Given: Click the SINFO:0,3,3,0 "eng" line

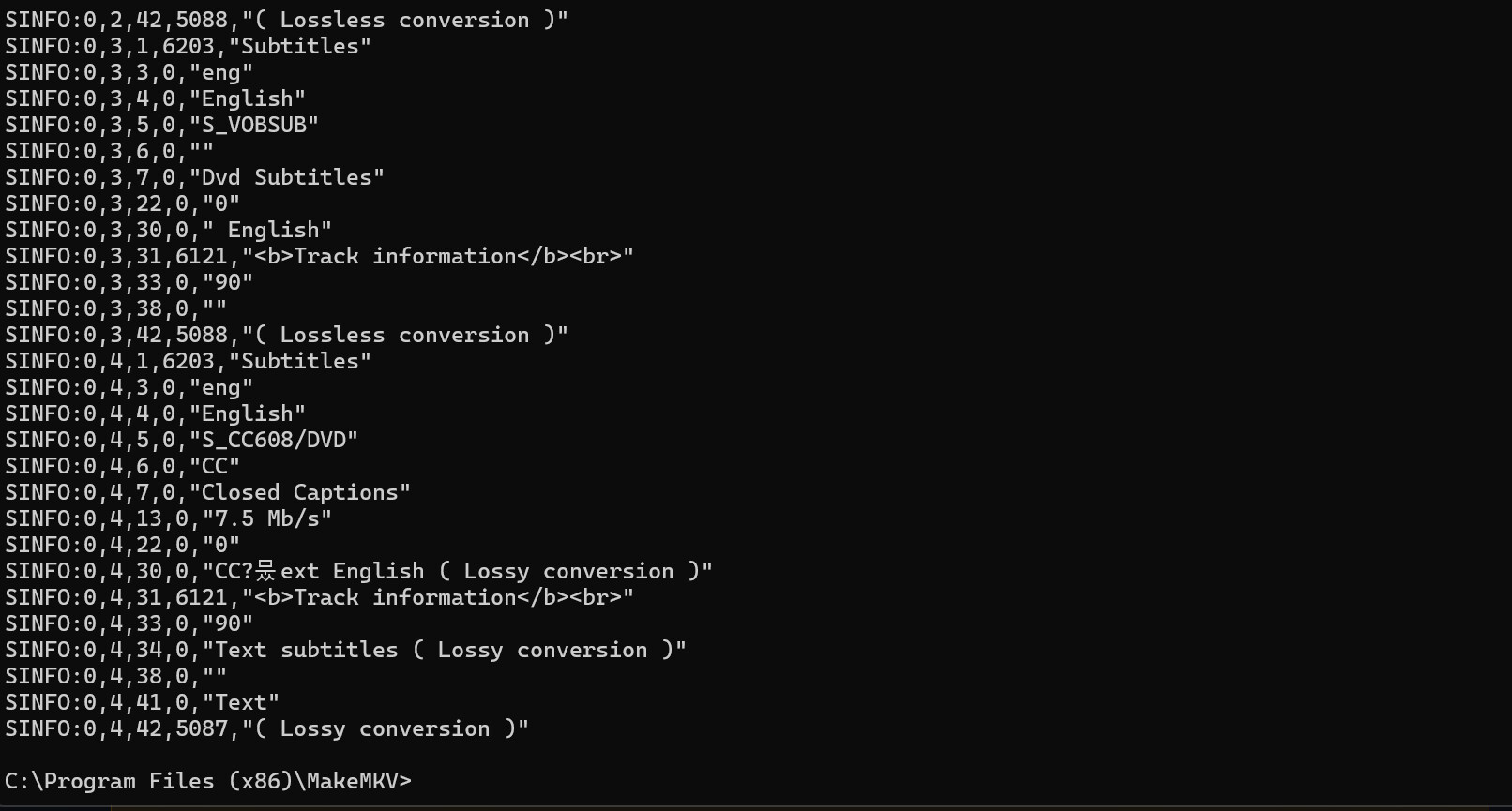Looking at the screenshot, I should tap(129, 72).
